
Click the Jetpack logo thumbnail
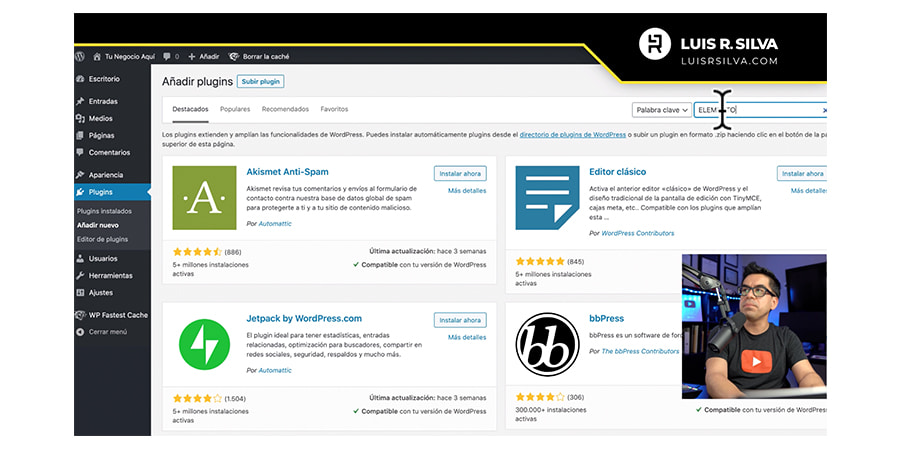204,344
